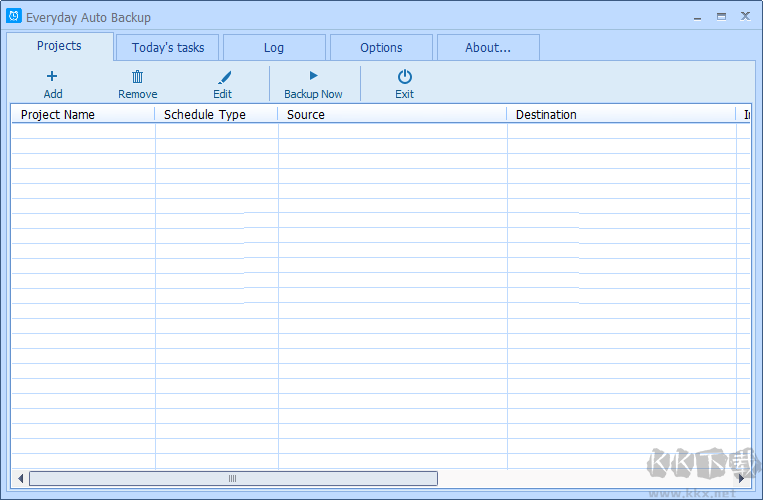
Task: Sort by Project Name column header
Action: [83, 115]
